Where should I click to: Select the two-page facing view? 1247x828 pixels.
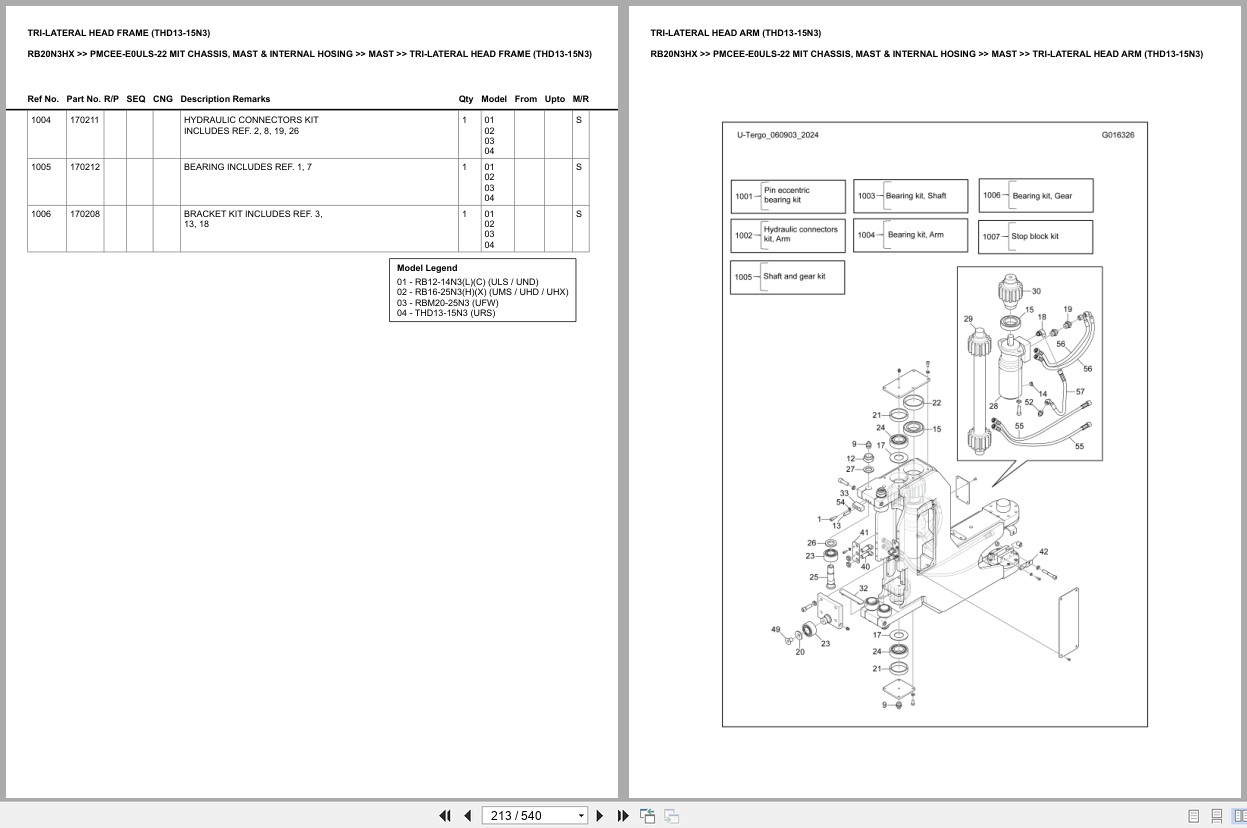[x=1239, y=816]
